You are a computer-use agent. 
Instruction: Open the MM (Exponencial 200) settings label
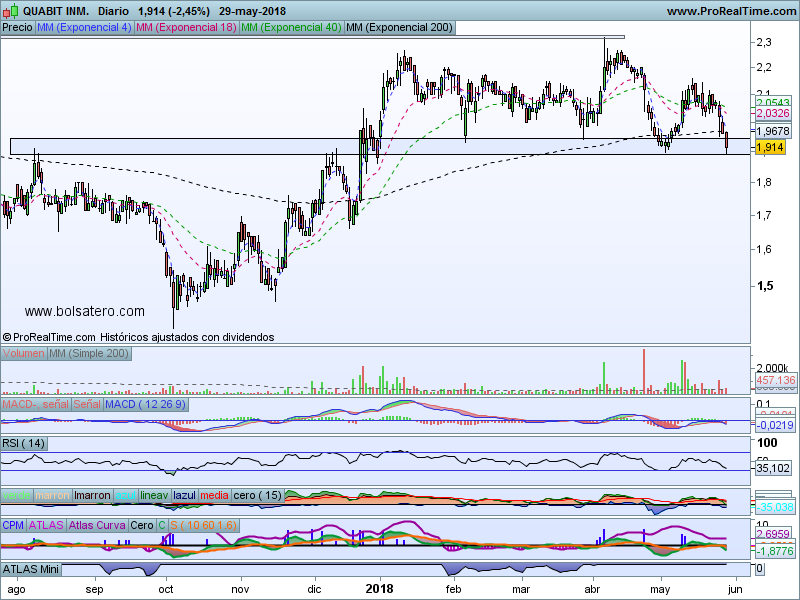click(x=398, y=28)
